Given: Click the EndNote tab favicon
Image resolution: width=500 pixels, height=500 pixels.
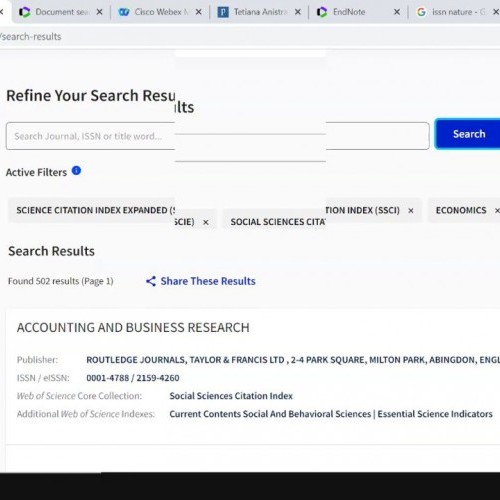Looking at the screenshot, I should pos(322,12).
